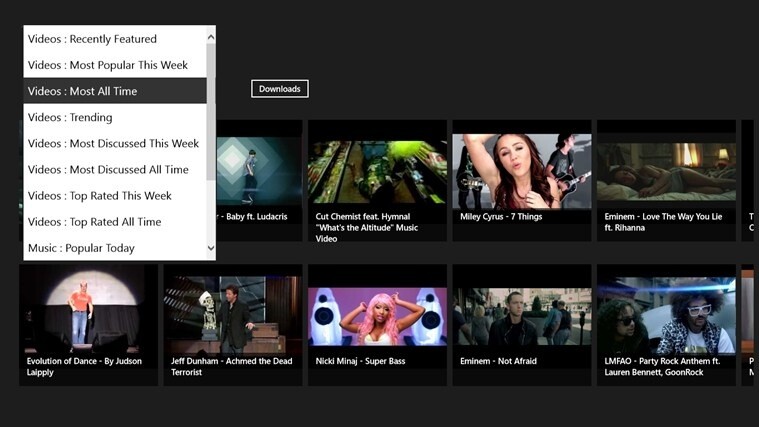Select Videos : Recently Featured option
The width and height of the screenshot is (759, 427).
[x=92, y=39]
